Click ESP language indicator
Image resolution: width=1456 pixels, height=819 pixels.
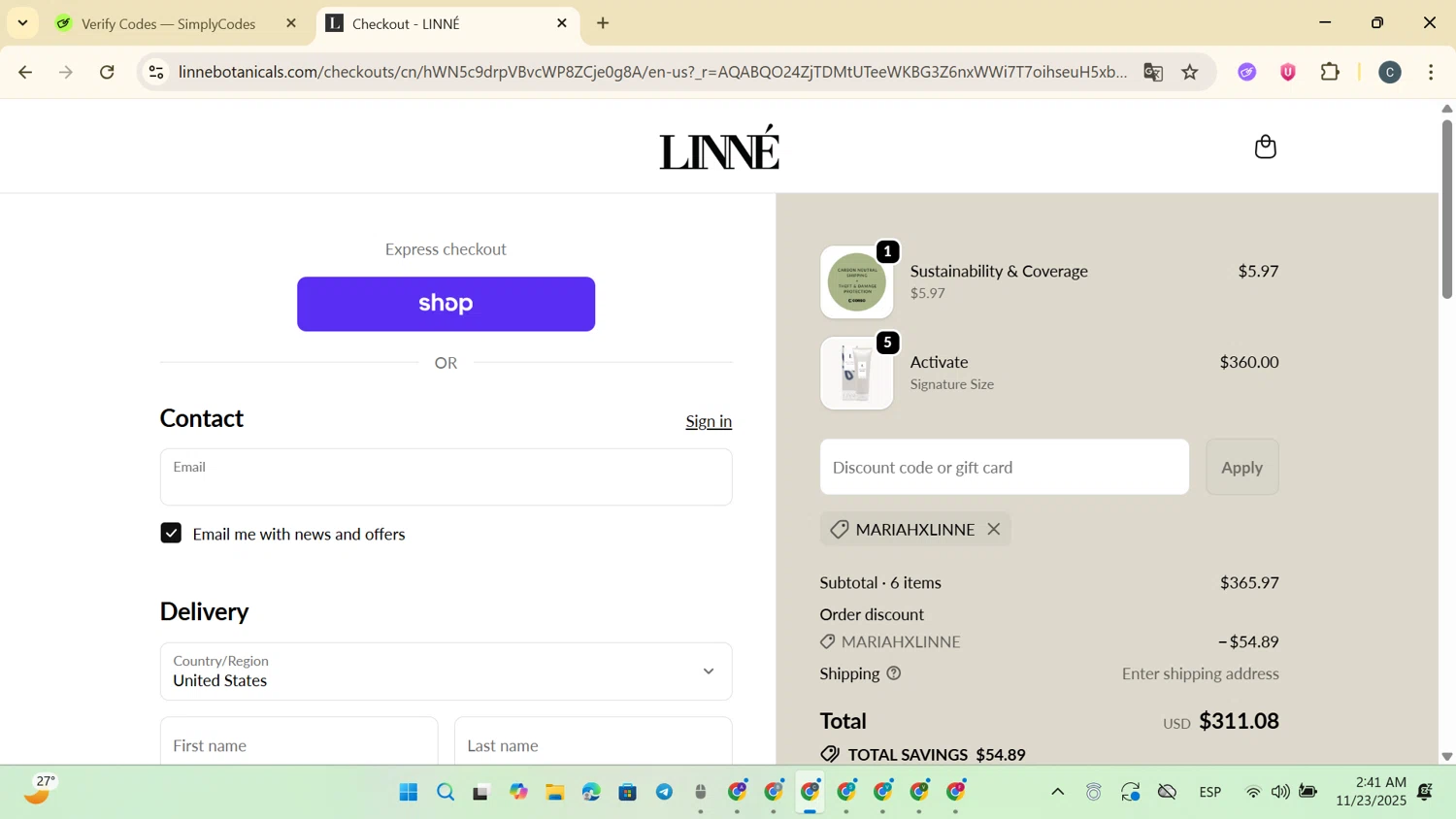point(1210,792)
